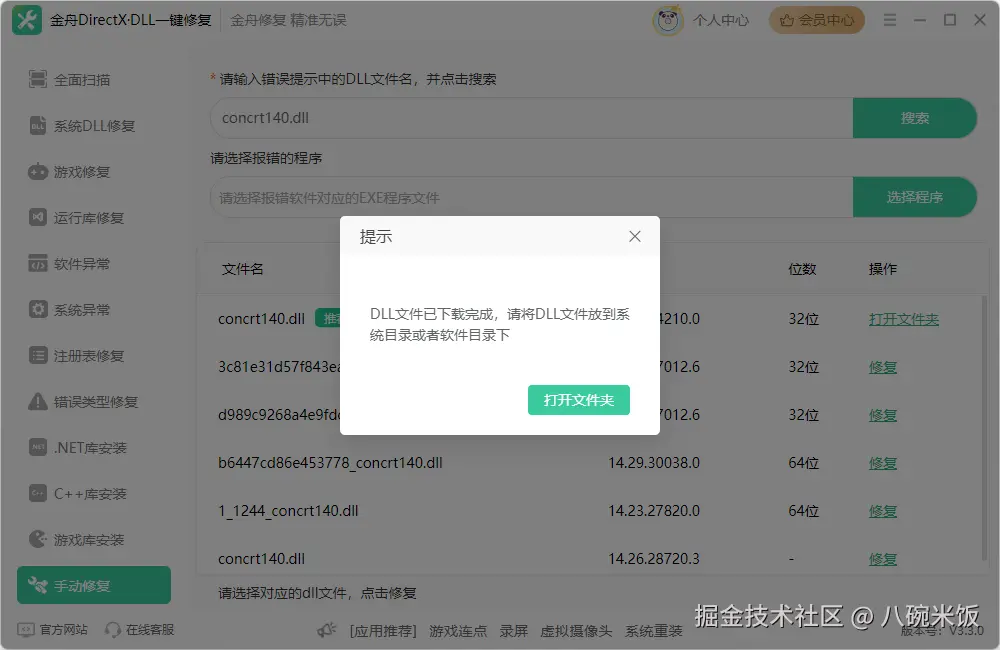The image size is (1000, 650).
Task: Open the panda avatar profile icon
Action: (x=667, y=20)
